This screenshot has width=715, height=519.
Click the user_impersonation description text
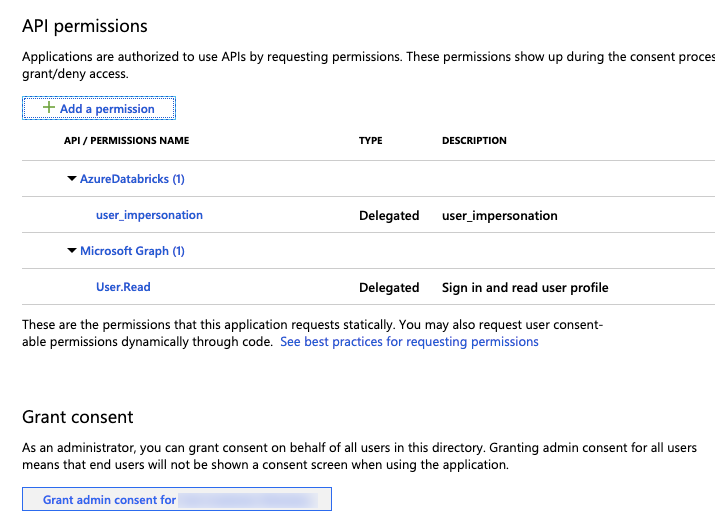pos(500,216)
